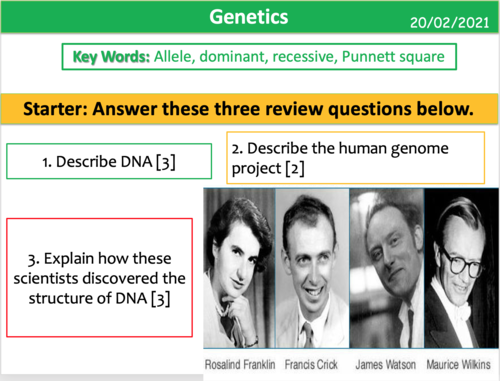Click the Punnett square key word
Viewport: 500px width, 381px height.
click(x=393, y=57)
